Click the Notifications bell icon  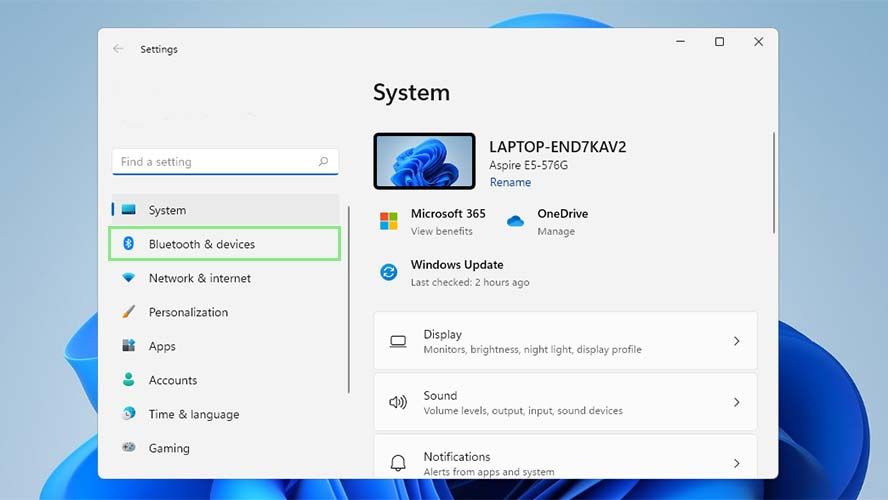coord(398,463)
